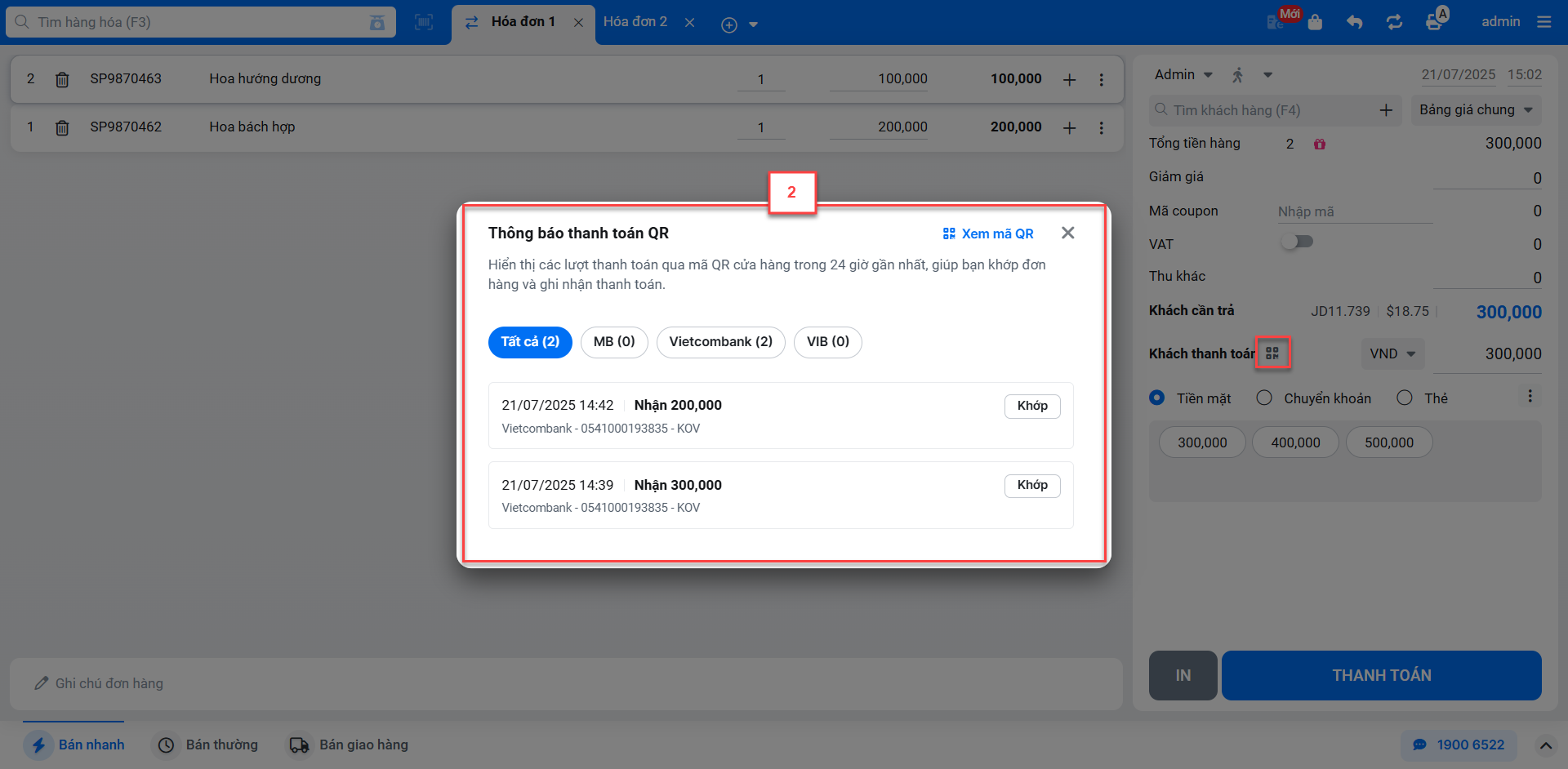Viewport: 1568px width, 769px height.
Task: Open the VND currency dropdown
Action: tap(1392, 353)
